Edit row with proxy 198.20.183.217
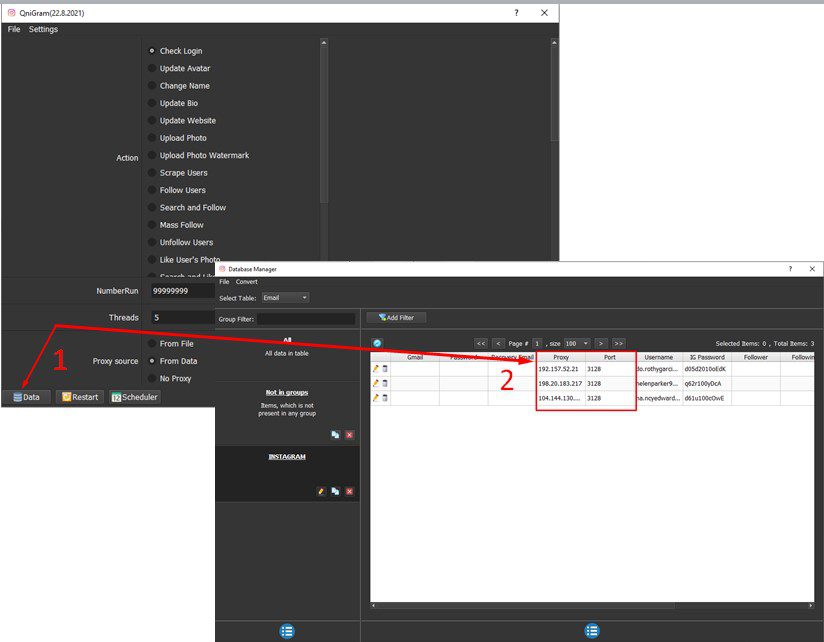Screen dimensions: 824x642 click(376, 384)
